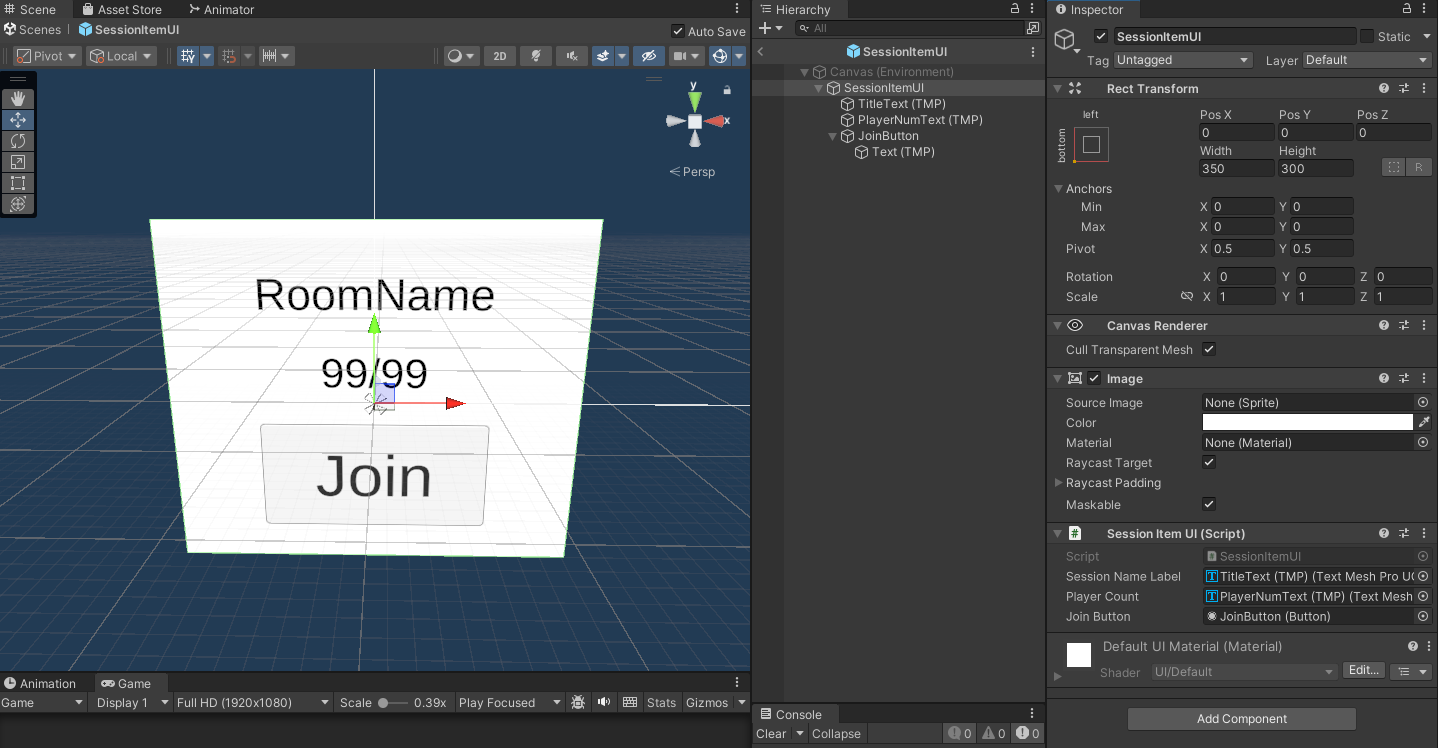The width and height of the screenshot is (1438, 748).
Task: Toggle the Static checkbox
Action: coord(1367,37)
